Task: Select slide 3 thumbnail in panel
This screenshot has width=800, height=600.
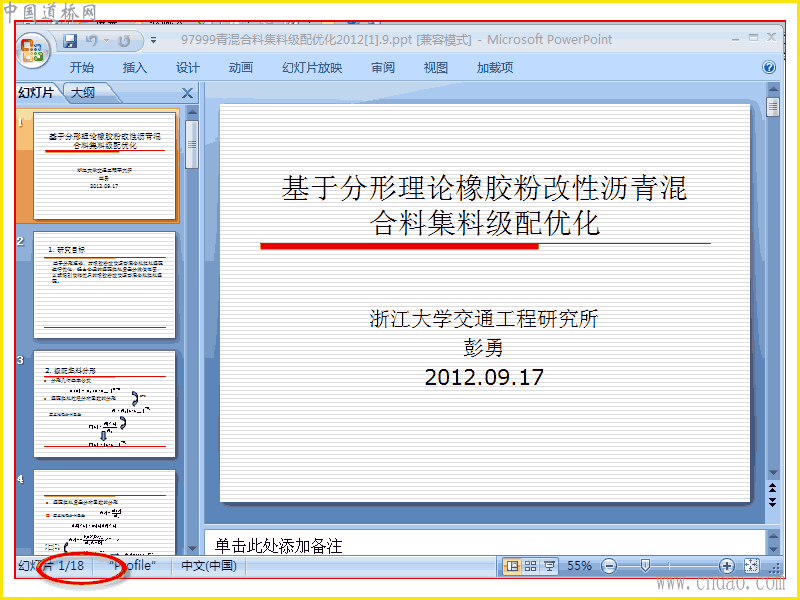Action: [x=104, y=404]
